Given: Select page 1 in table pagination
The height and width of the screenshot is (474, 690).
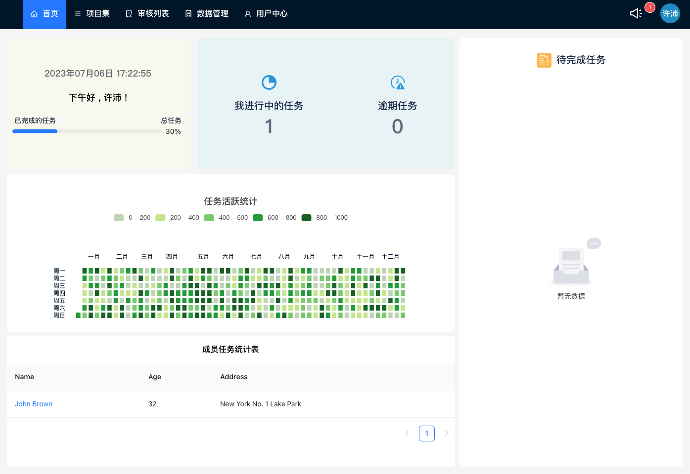Looking at the screenshot, I should pos(427,433).
